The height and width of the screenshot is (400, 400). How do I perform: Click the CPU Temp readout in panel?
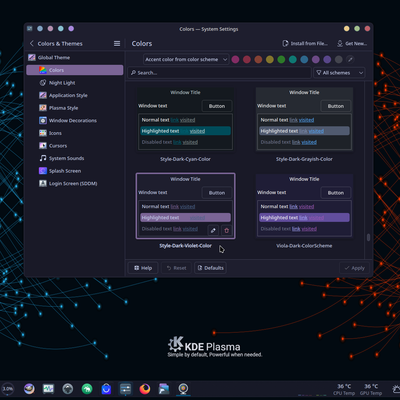[344, 389]
